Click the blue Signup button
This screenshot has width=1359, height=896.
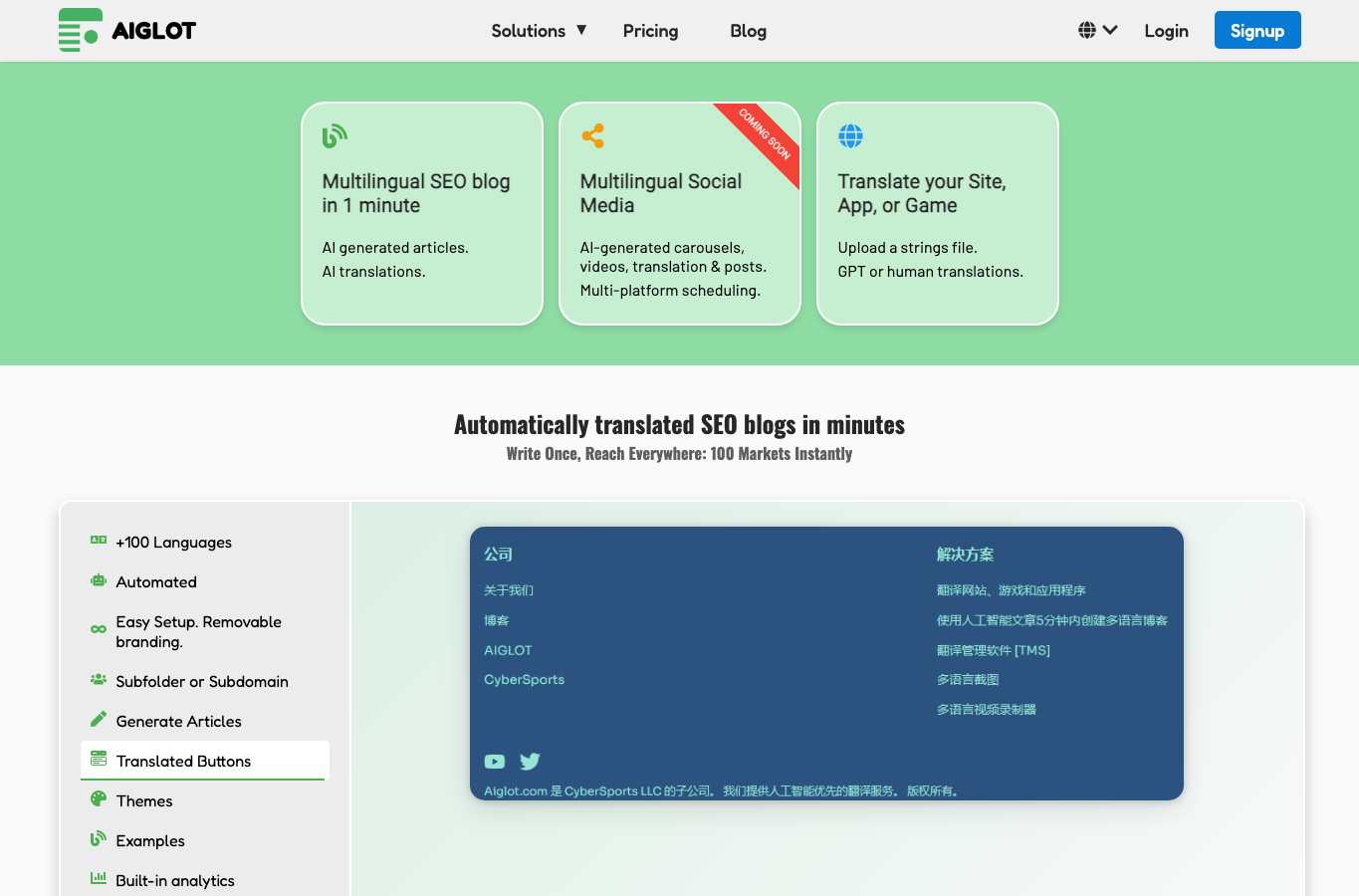click(x=1257, y=30)
